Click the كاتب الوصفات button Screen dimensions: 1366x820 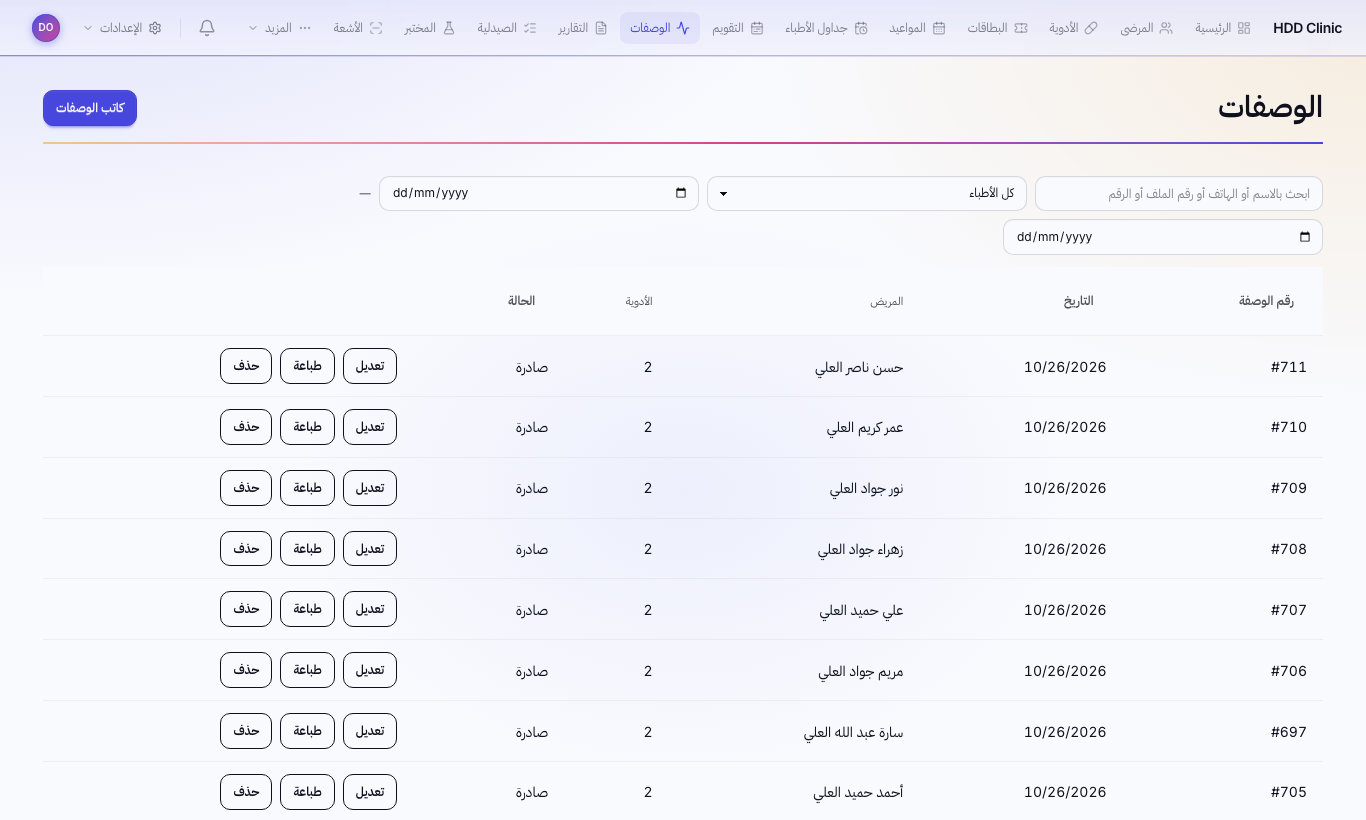coord(90,108)
